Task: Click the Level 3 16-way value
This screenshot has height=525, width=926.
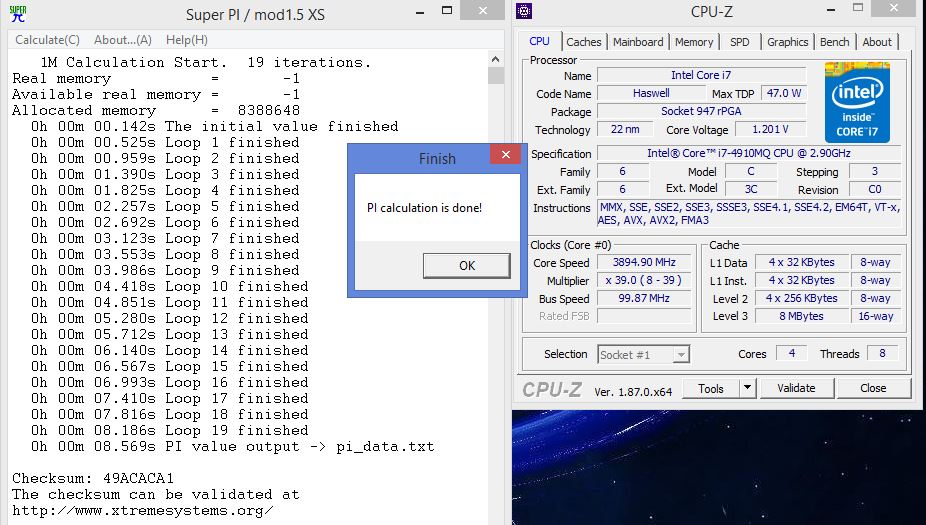Action: pyautogui.click(x=876, y=316)
